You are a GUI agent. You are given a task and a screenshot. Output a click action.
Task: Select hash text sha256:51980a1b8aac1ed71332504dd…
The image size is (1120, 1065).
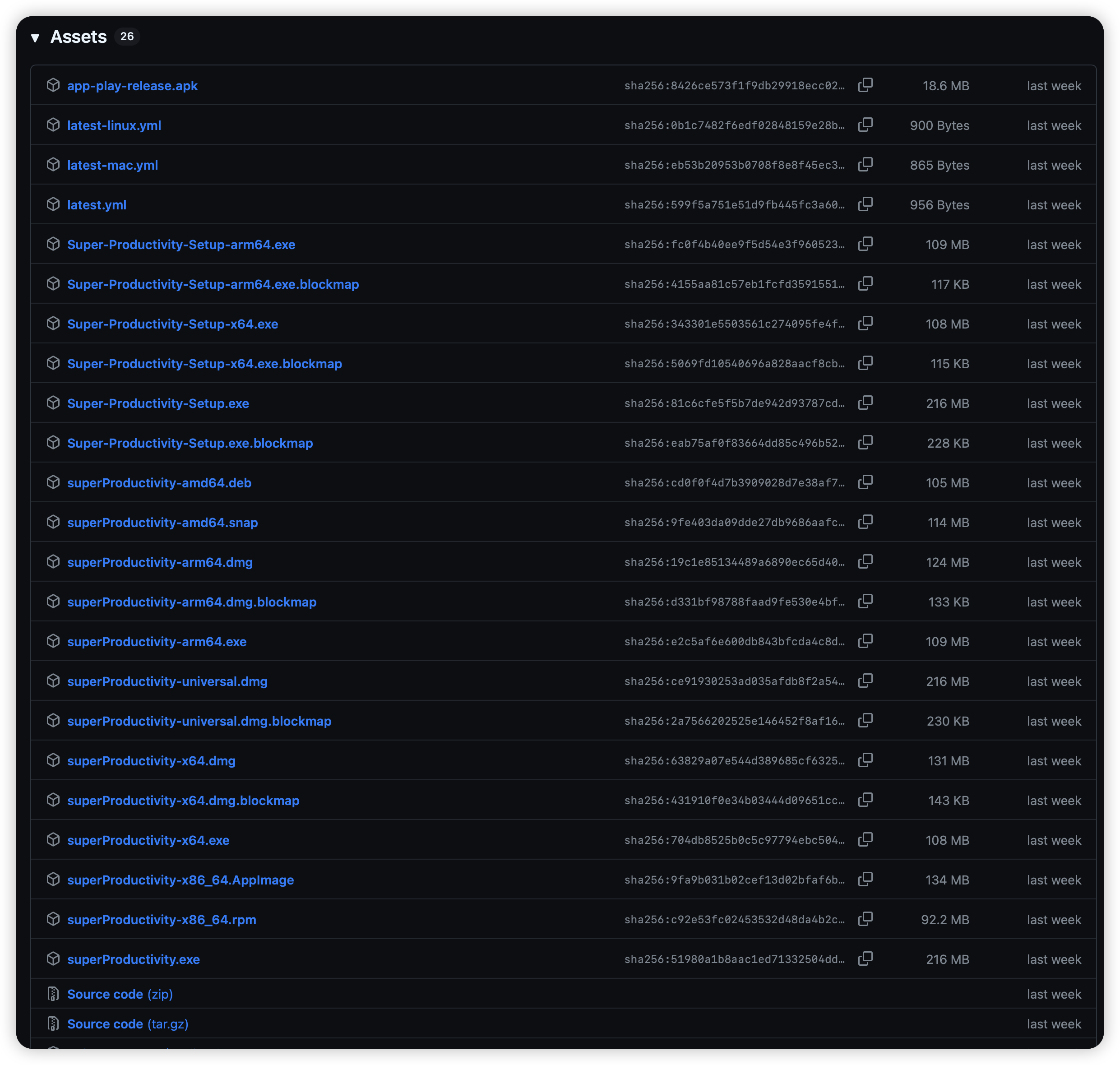pyautogui.click(x=735, y=960)
